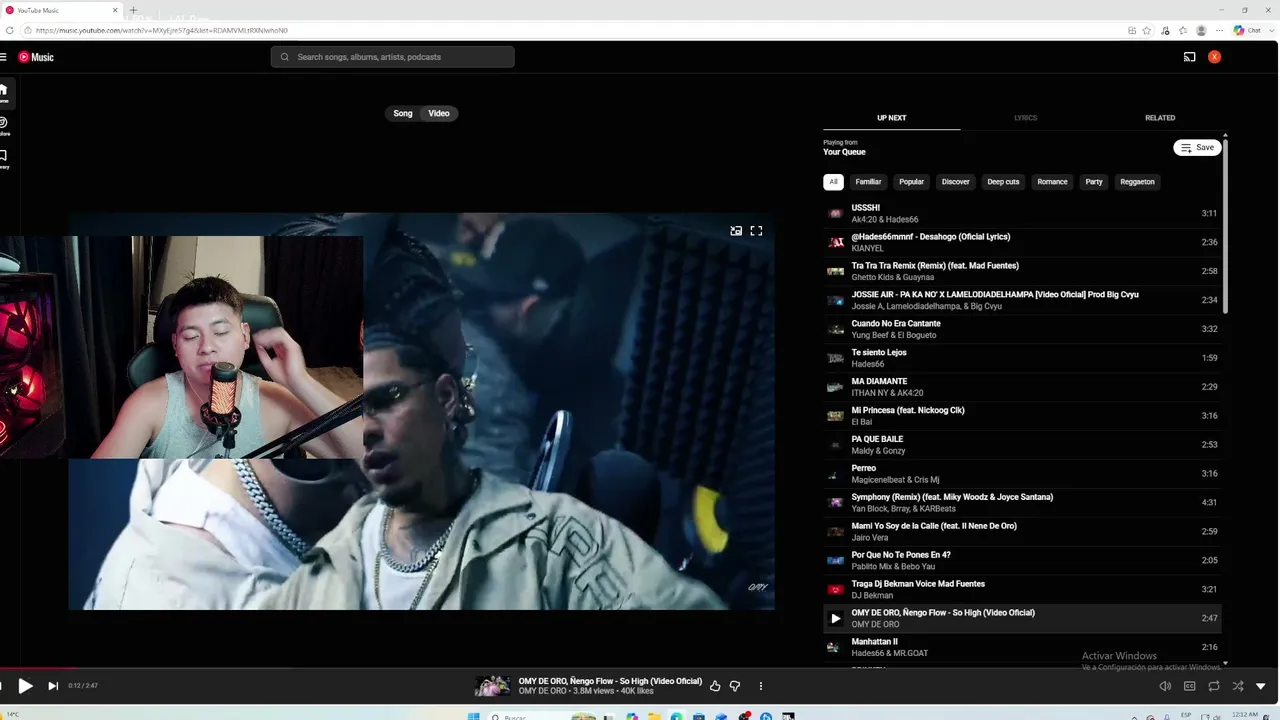Play Mi Princesa from the queue
1280x720 pixels.
click(x=1021, y=416)
